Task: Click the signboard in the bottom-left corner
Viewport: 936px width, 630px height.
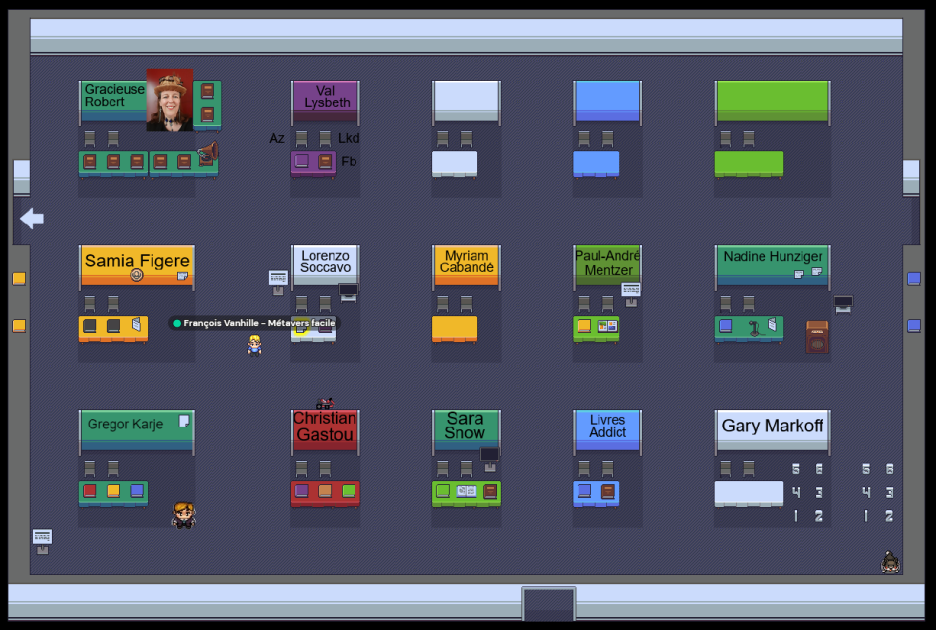Action: point(42,541)
